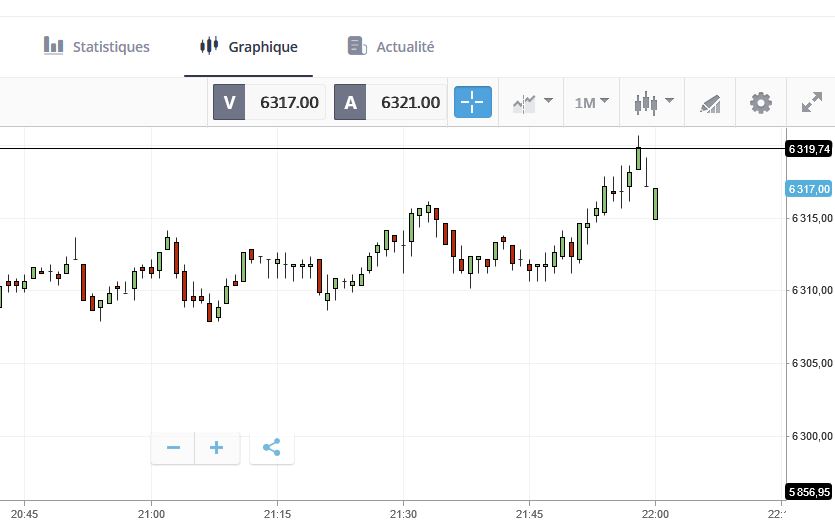Share the chart via share icon
The width and height of the screenshot is (835, 526).
pyautogui.click(x=271, y=447)
